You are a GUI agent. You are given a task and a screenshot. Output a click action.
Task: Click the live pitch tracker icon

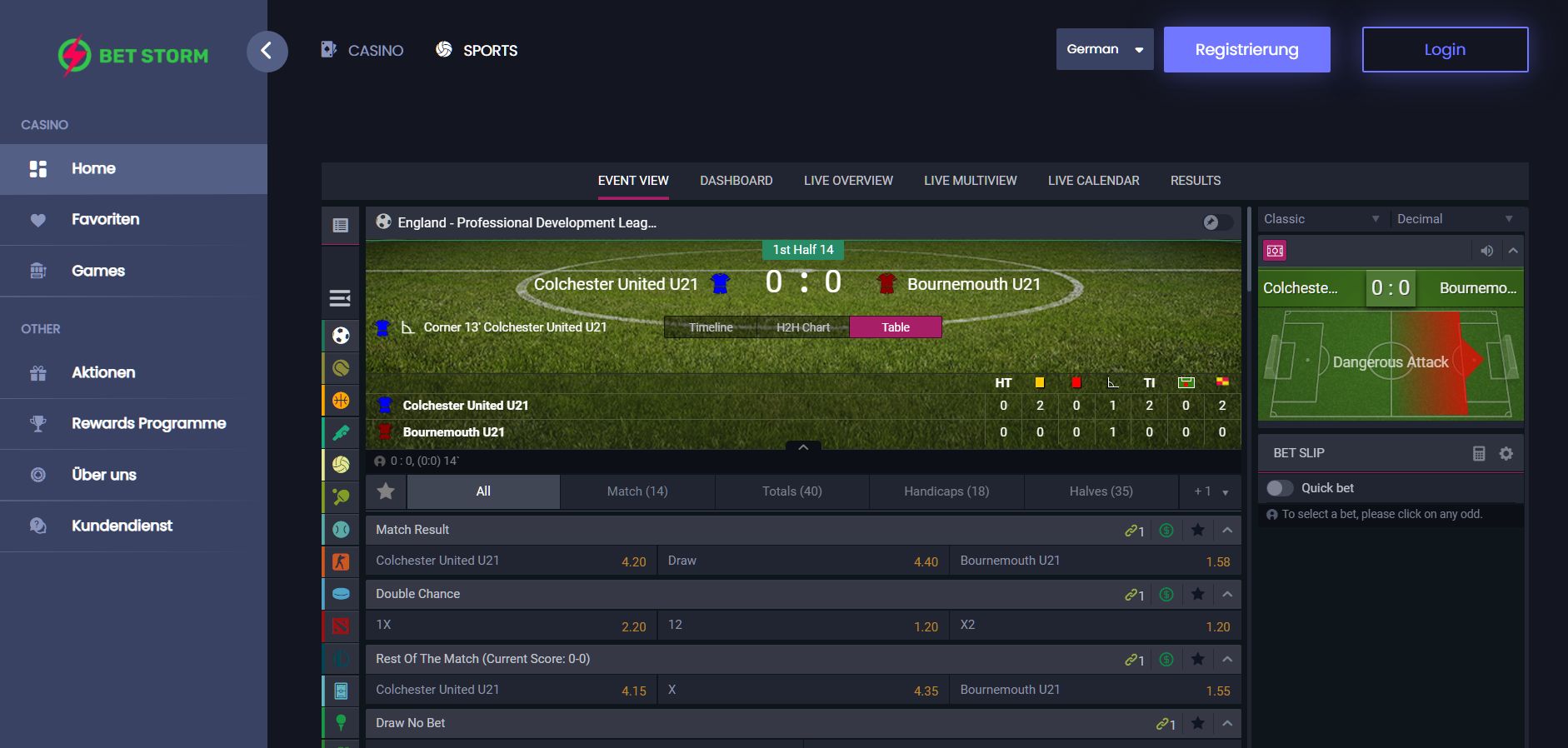point(1275,251)
